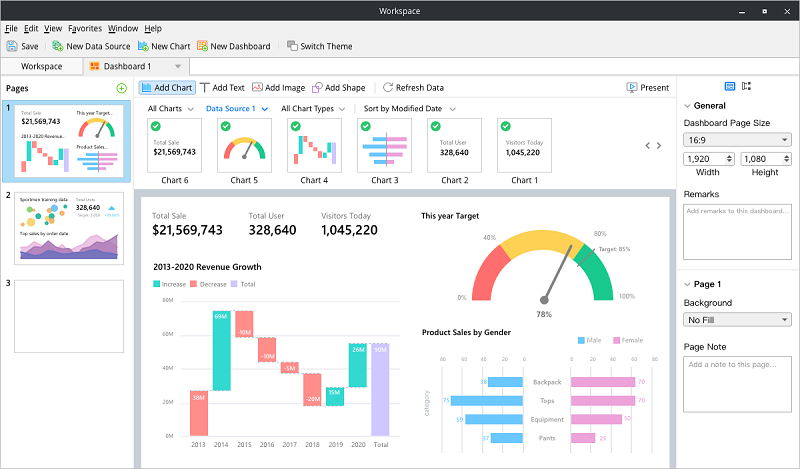
Task: Open the Favorites menu
Action: click(x=85, y=29)
